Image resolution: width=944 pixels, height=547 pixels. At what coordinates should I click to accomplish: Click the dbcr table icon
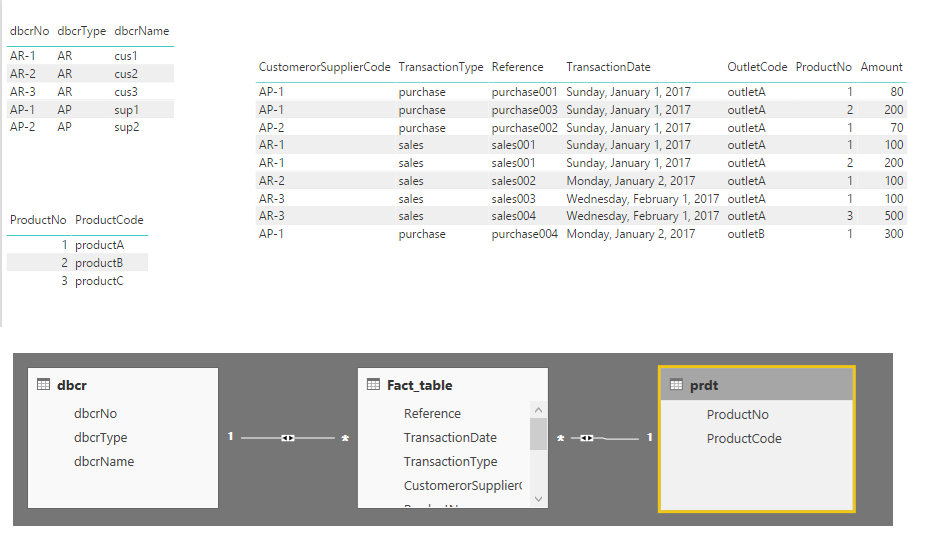tap(43, 385)
